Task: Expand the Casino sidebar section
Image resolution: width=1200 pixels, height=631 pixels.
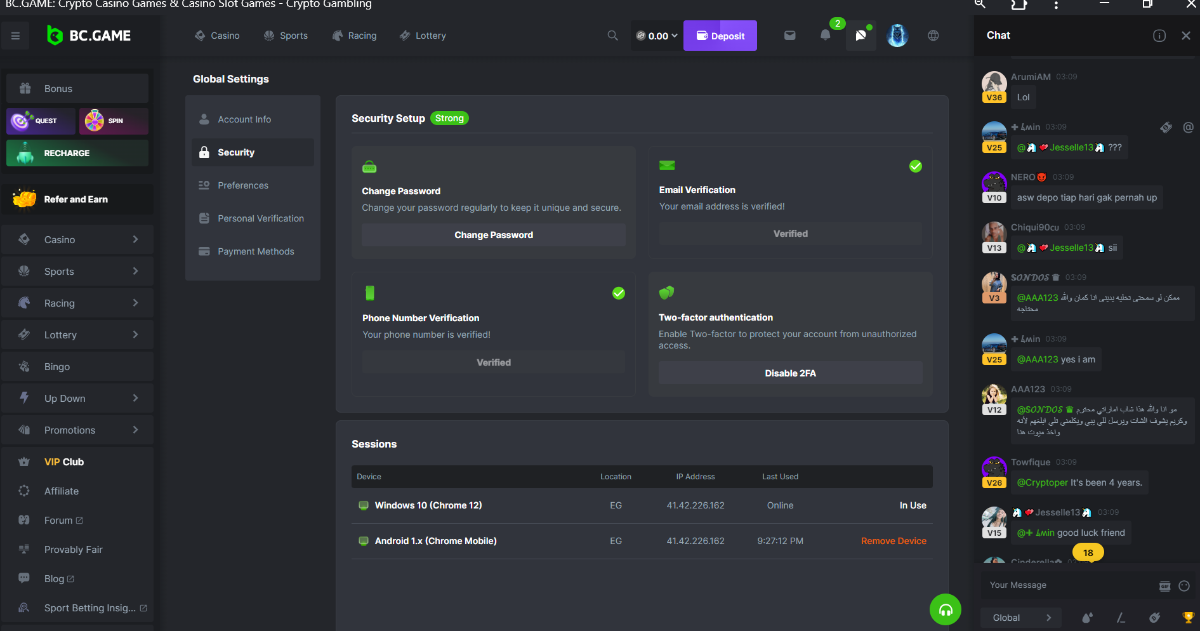Action: click(79, 240)
